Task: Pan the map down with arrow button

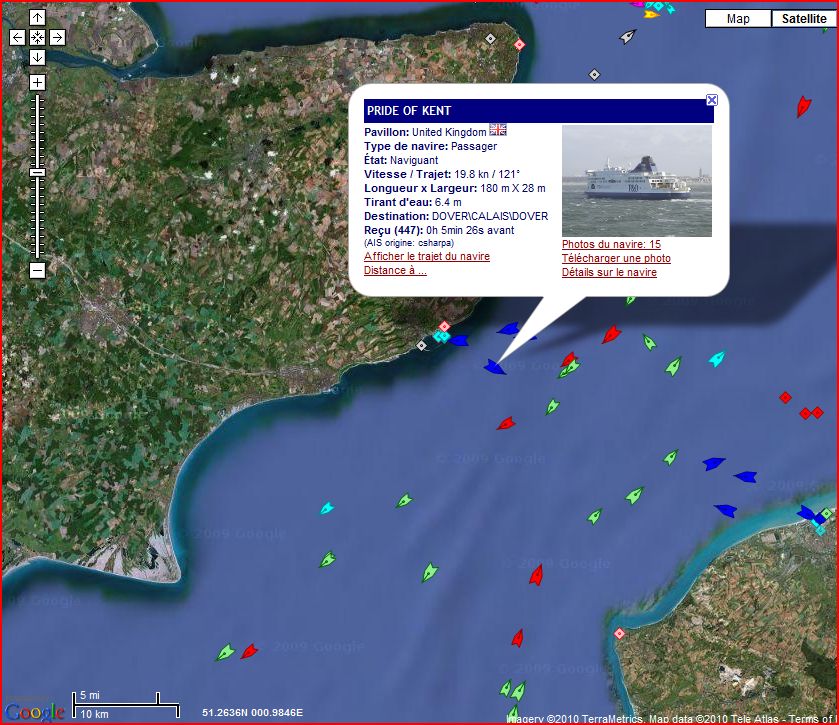Action: pos(37,57)
